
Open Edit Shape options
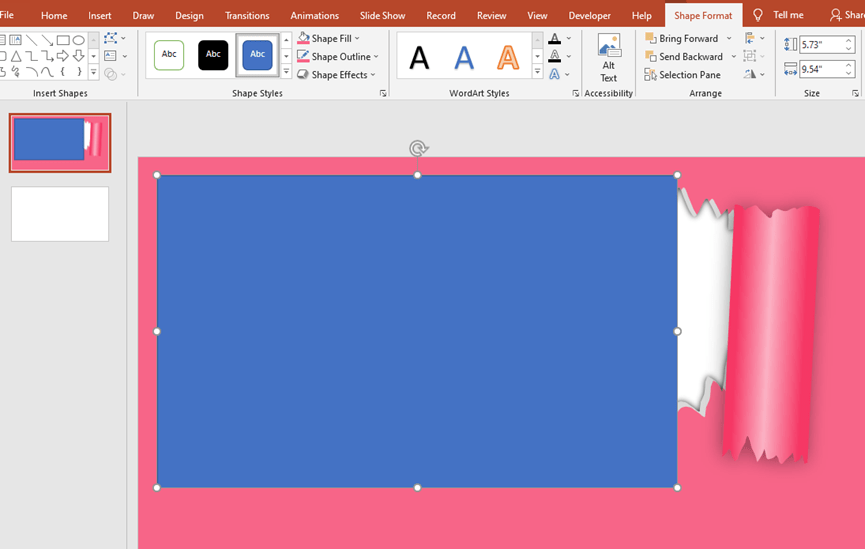coord(115,38)
